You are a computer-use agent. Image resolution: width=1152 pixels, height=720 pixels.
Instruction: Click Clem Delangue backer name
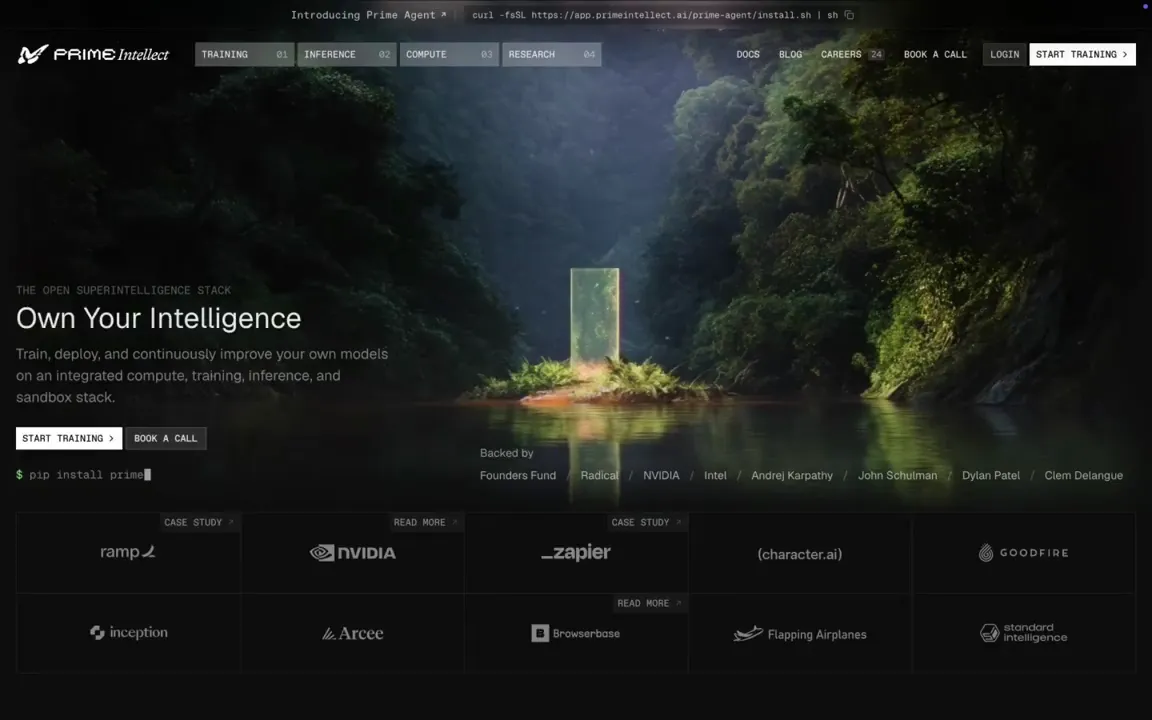(x=1084, y=475)
